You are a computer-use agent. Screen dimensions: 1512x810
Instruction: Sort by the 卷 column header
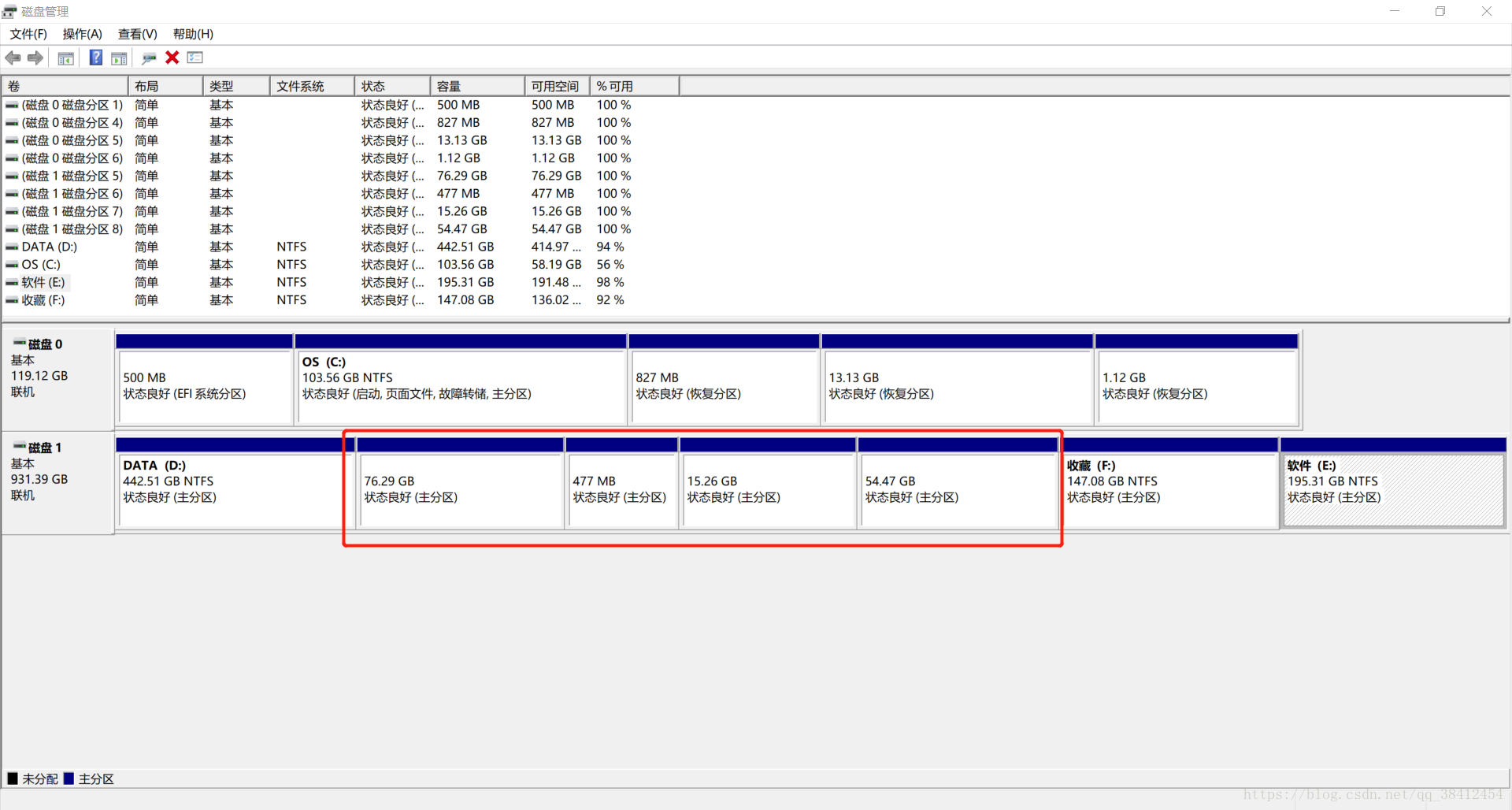tap(65, 86)
